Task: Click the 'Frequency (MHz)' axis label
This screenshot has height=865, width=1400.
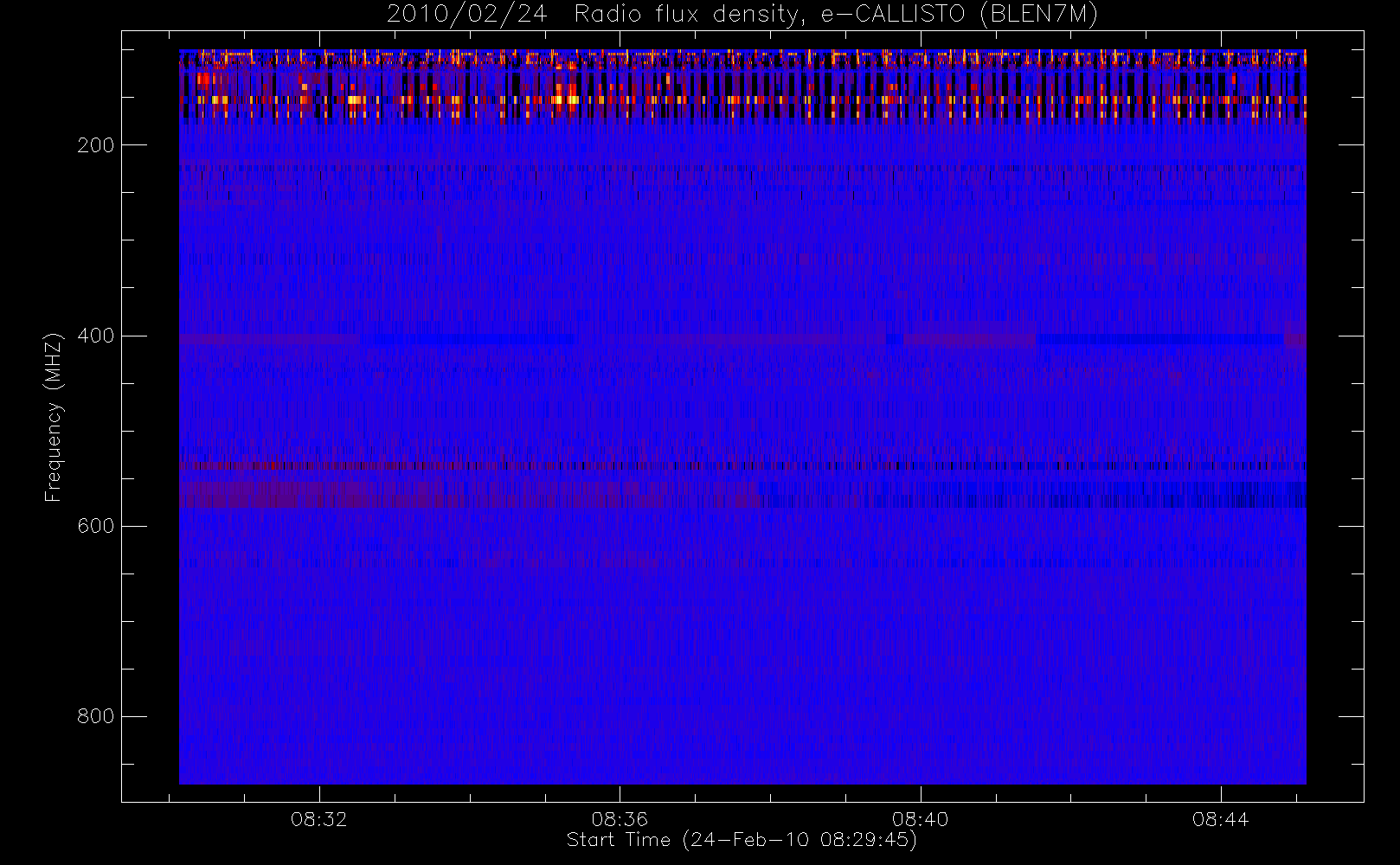Action: 54,417
